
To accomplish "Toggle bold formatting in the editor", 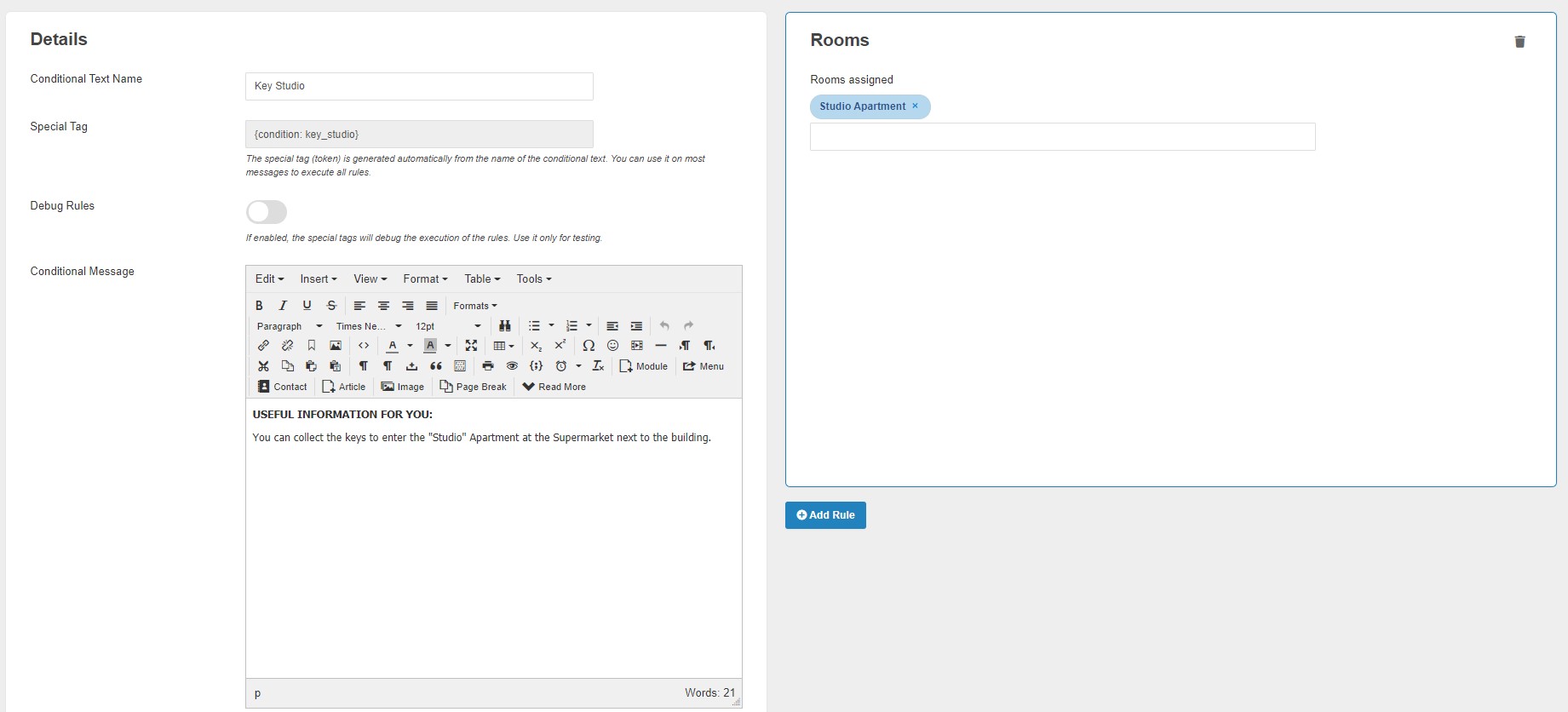I will [x=259, y=306].
